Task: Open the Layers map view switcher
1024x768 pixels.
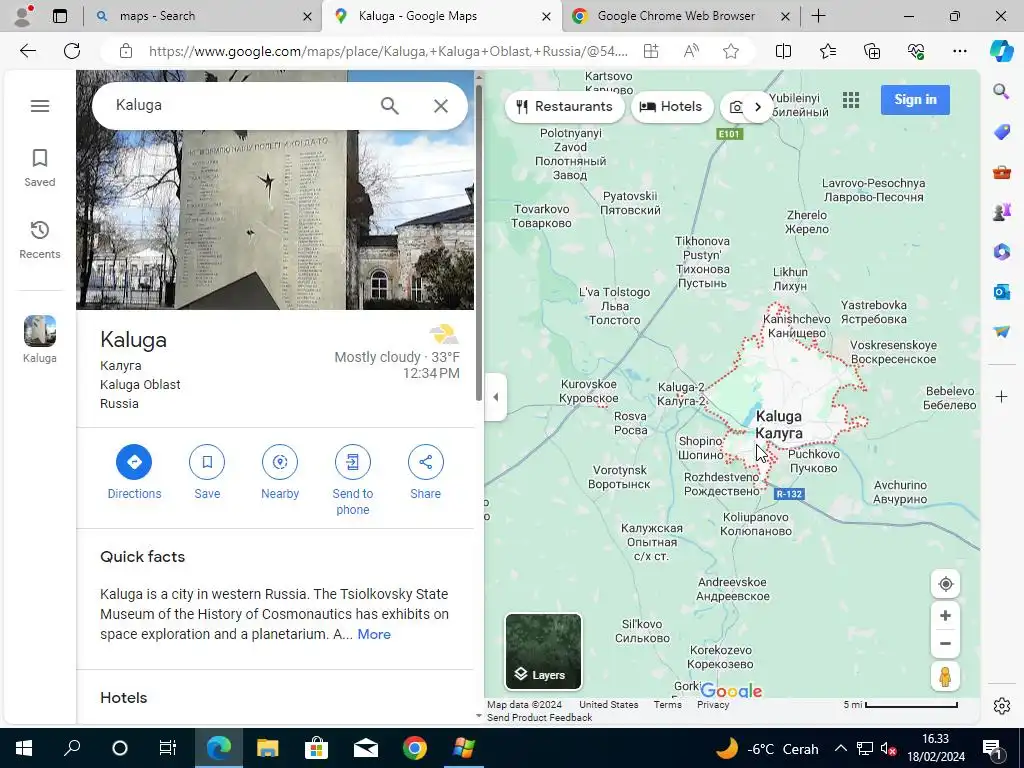Action: [x=543, y=651]
